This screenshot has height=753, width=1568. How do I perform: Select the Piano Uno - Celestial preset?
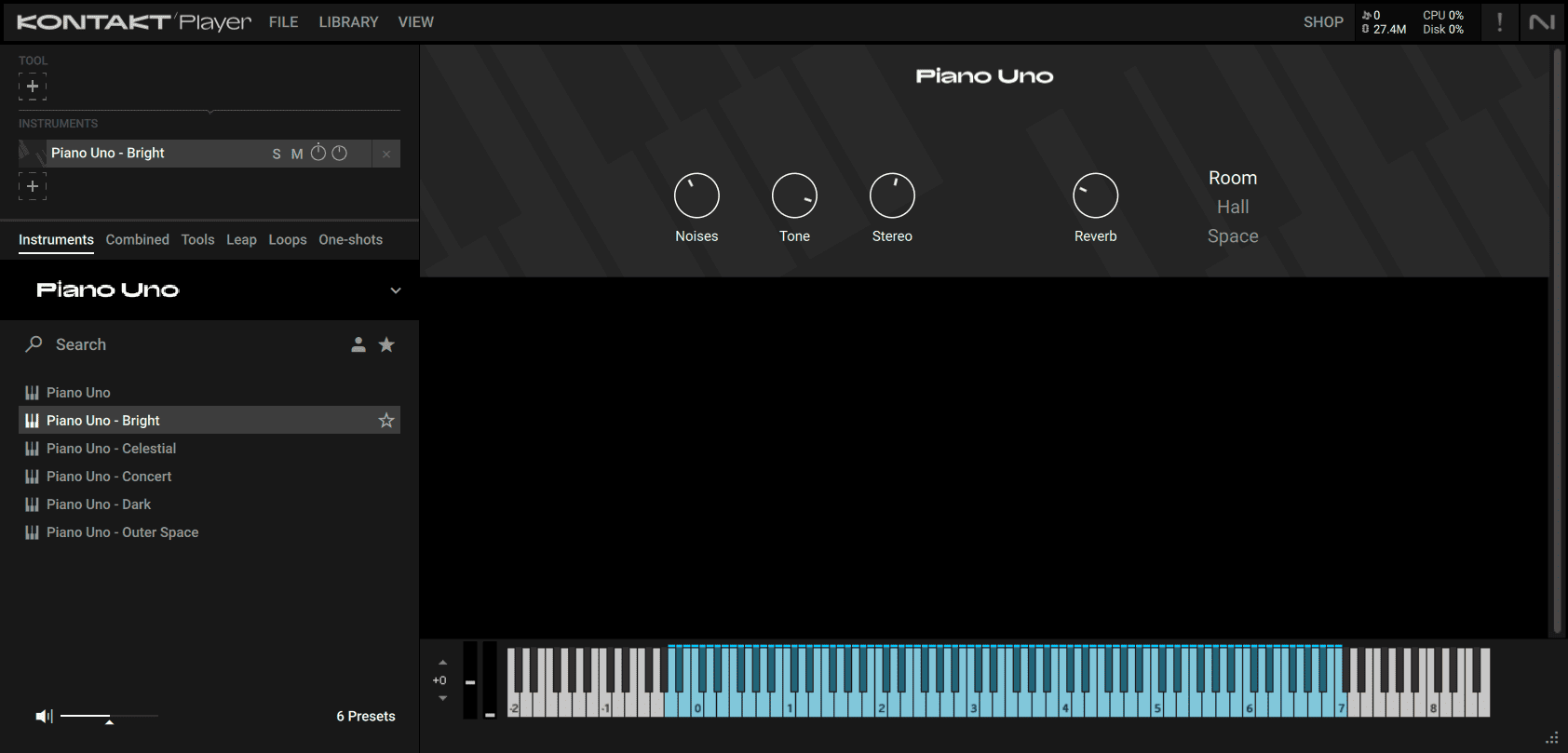pos(210,449)
